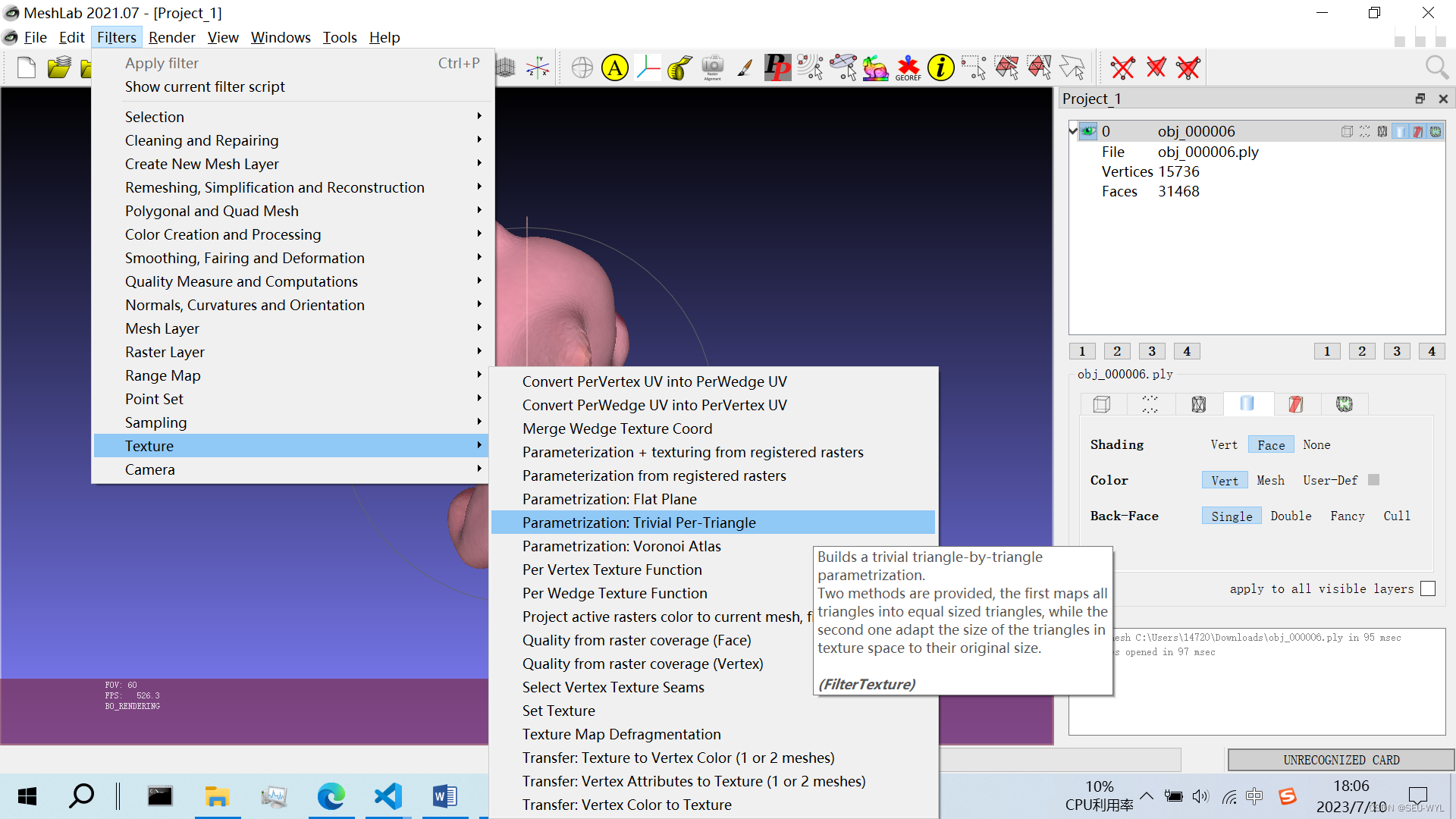Click the Raster Alignment camera icon
Viewport: 1456px width, 819px height.
tap(712, 68)
